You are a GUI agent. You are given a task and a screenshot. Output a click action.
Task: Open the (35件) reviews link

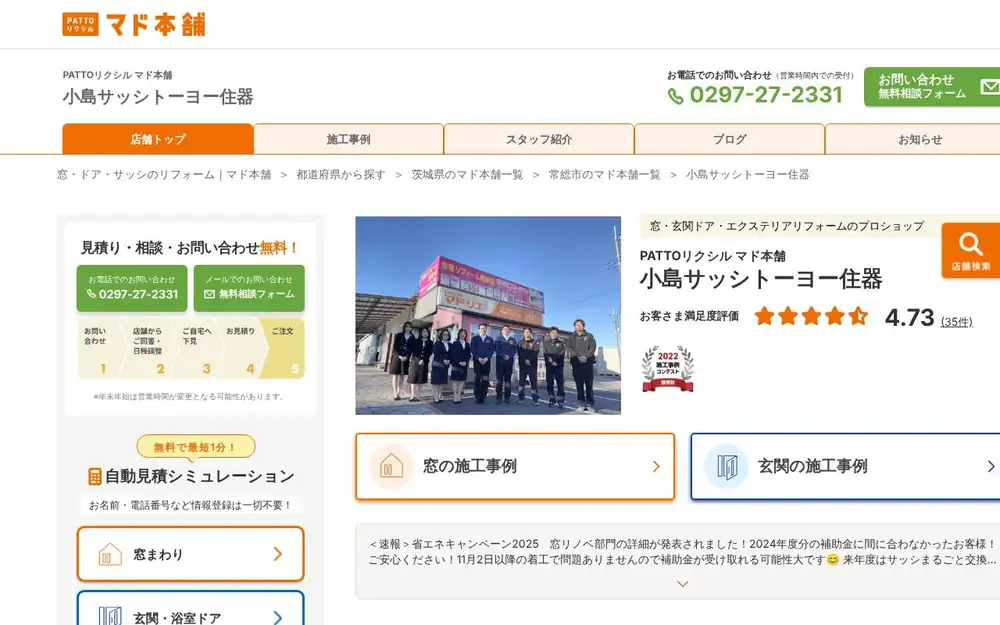coord(956,322)
